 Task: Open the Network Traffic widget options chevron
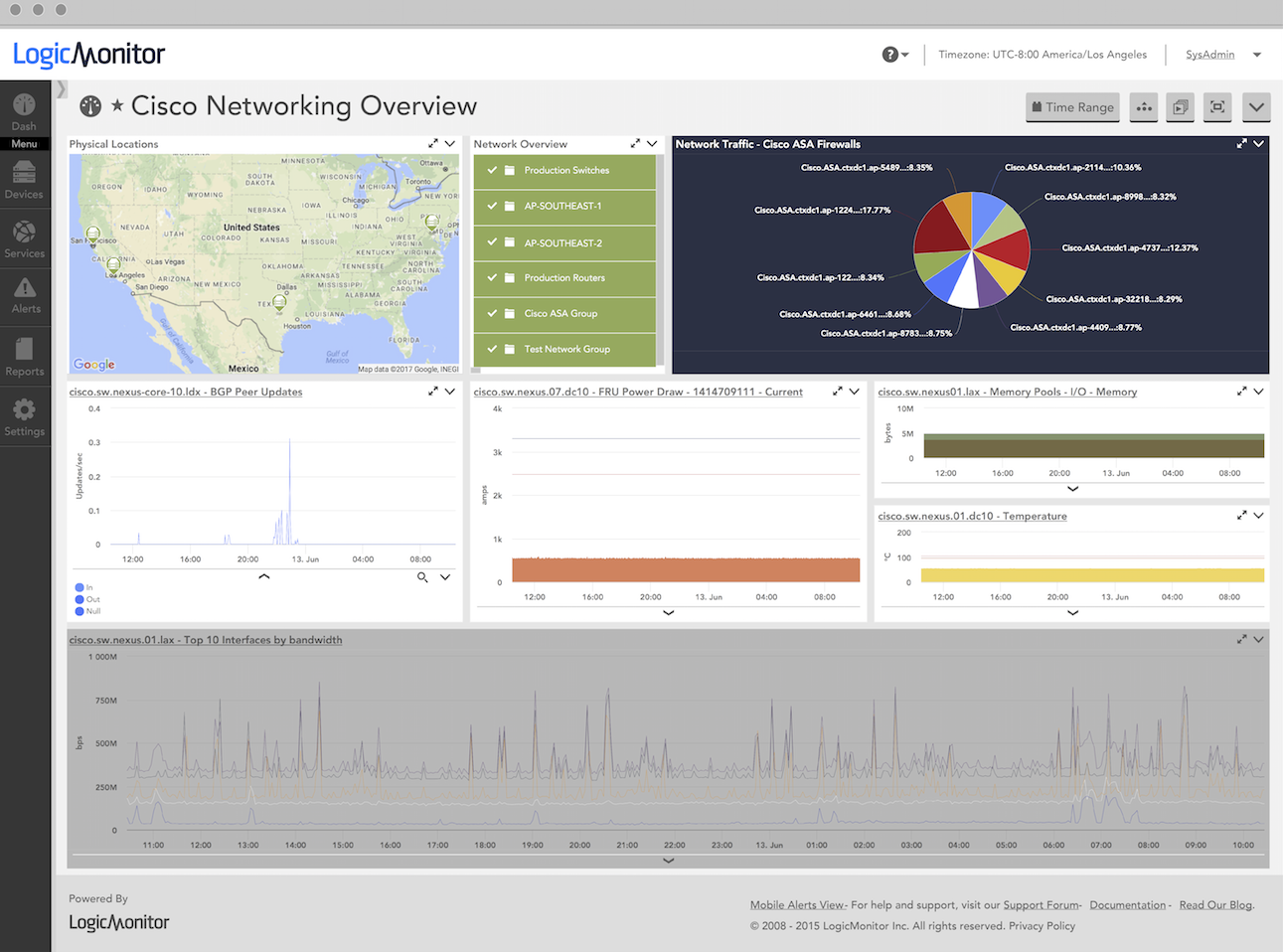pos(1259,144)
